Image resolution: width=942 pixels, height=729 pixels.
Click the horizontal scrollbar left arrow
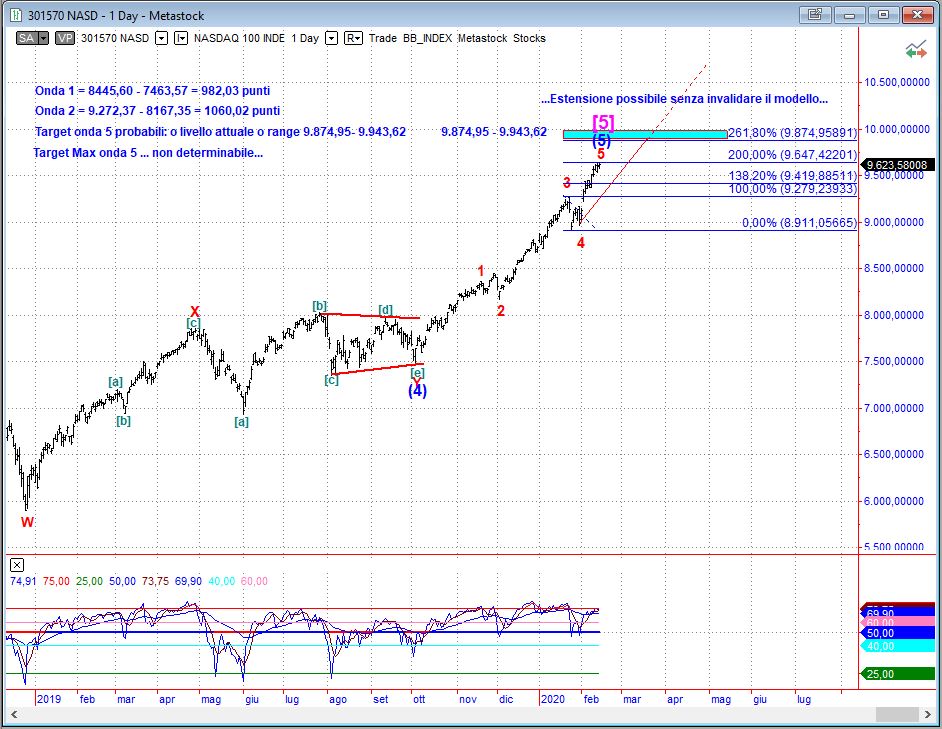13,713
